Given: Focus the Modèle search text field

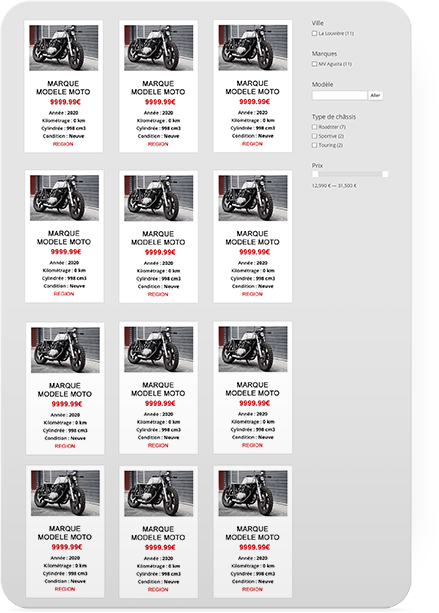Looking at the screenshot, I should (x=339, y=95).
